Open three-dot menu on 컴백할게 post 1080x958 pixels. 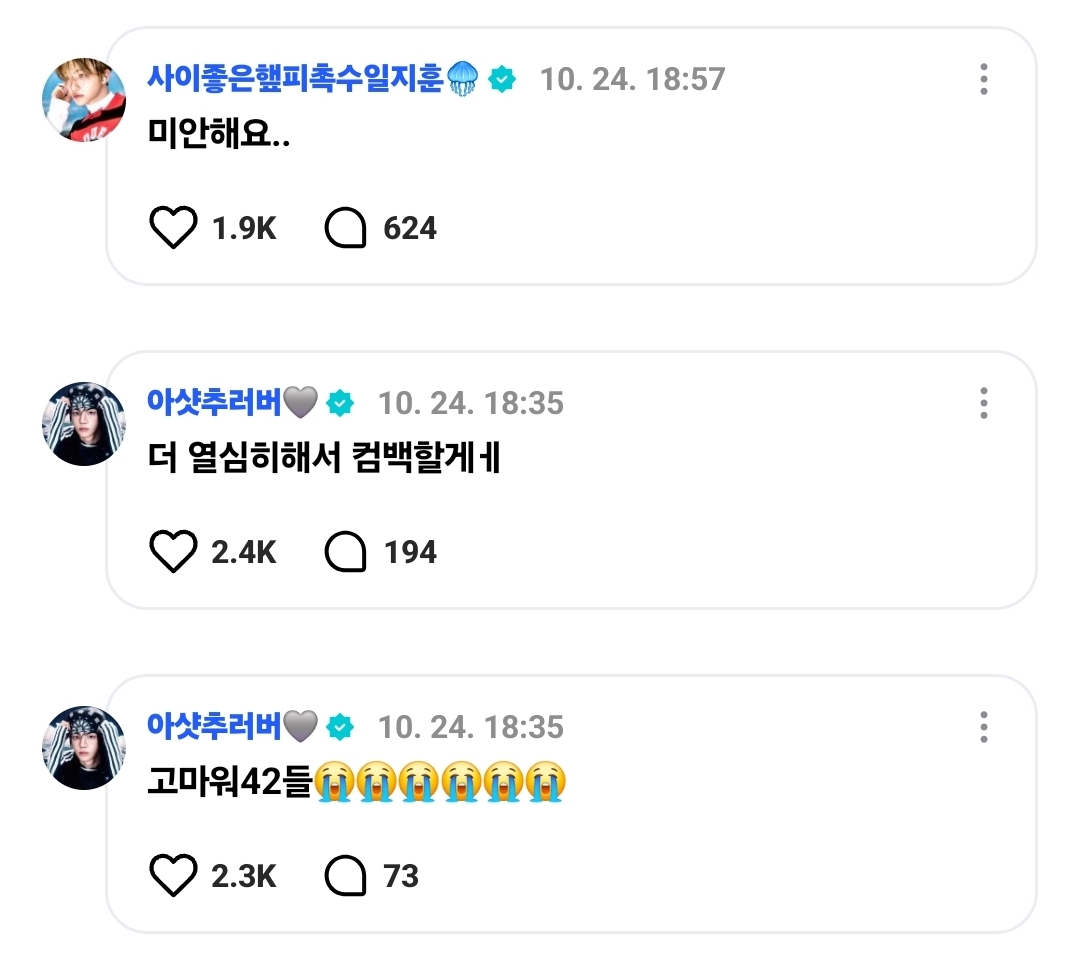coord(984,403)
